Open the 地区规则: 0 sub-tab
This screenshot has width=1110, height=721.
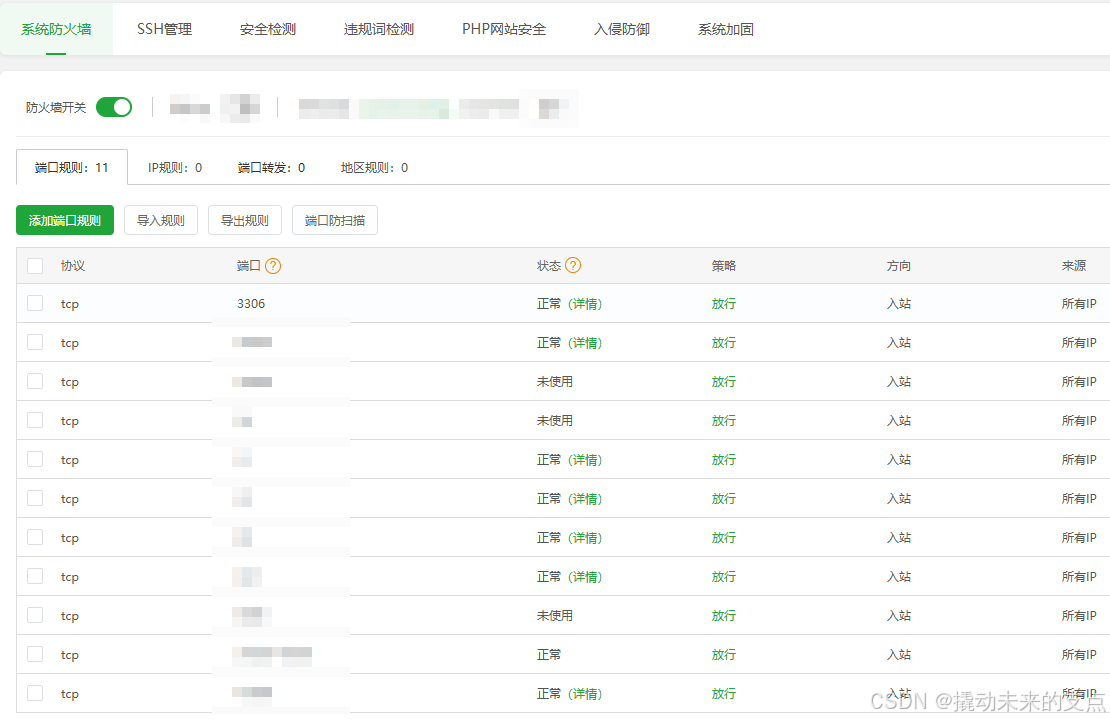click(374, 168)
